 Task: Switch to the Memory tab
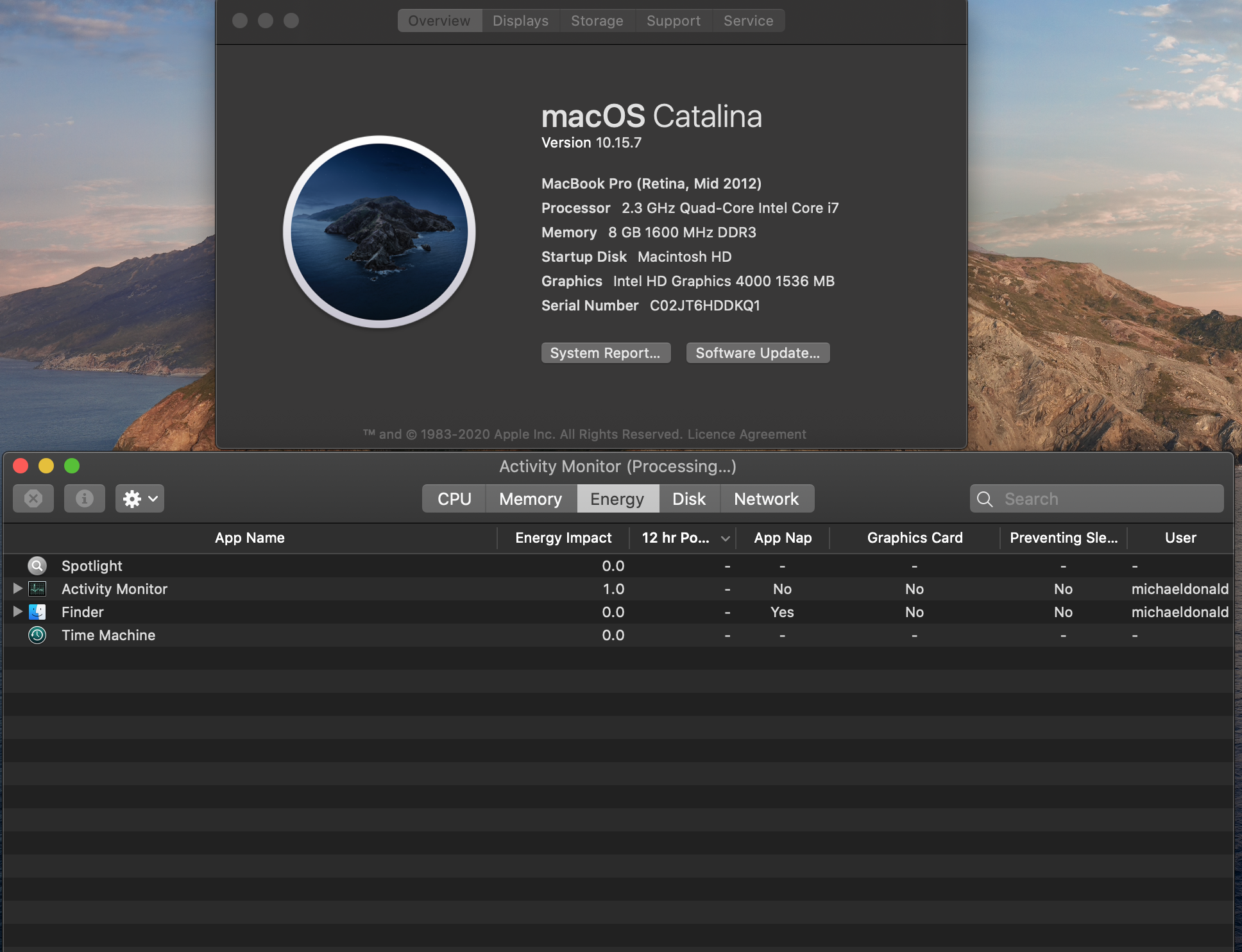531,499
